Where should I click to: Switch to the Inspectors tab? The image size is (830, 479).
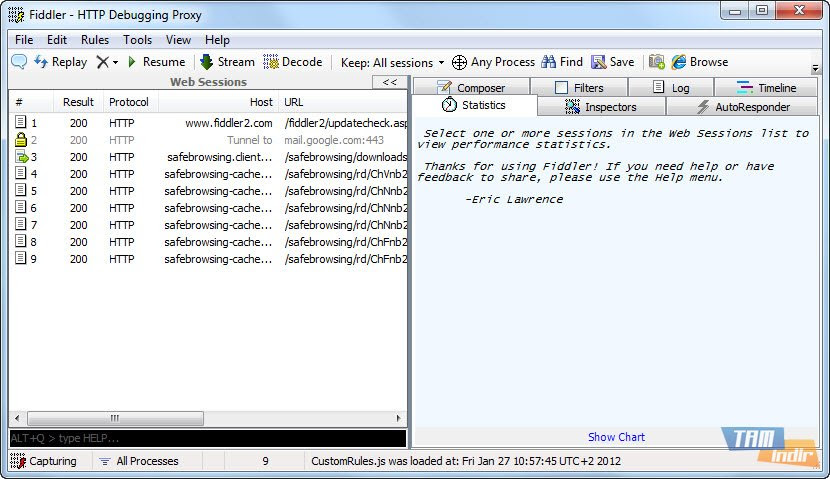point(602,106)
